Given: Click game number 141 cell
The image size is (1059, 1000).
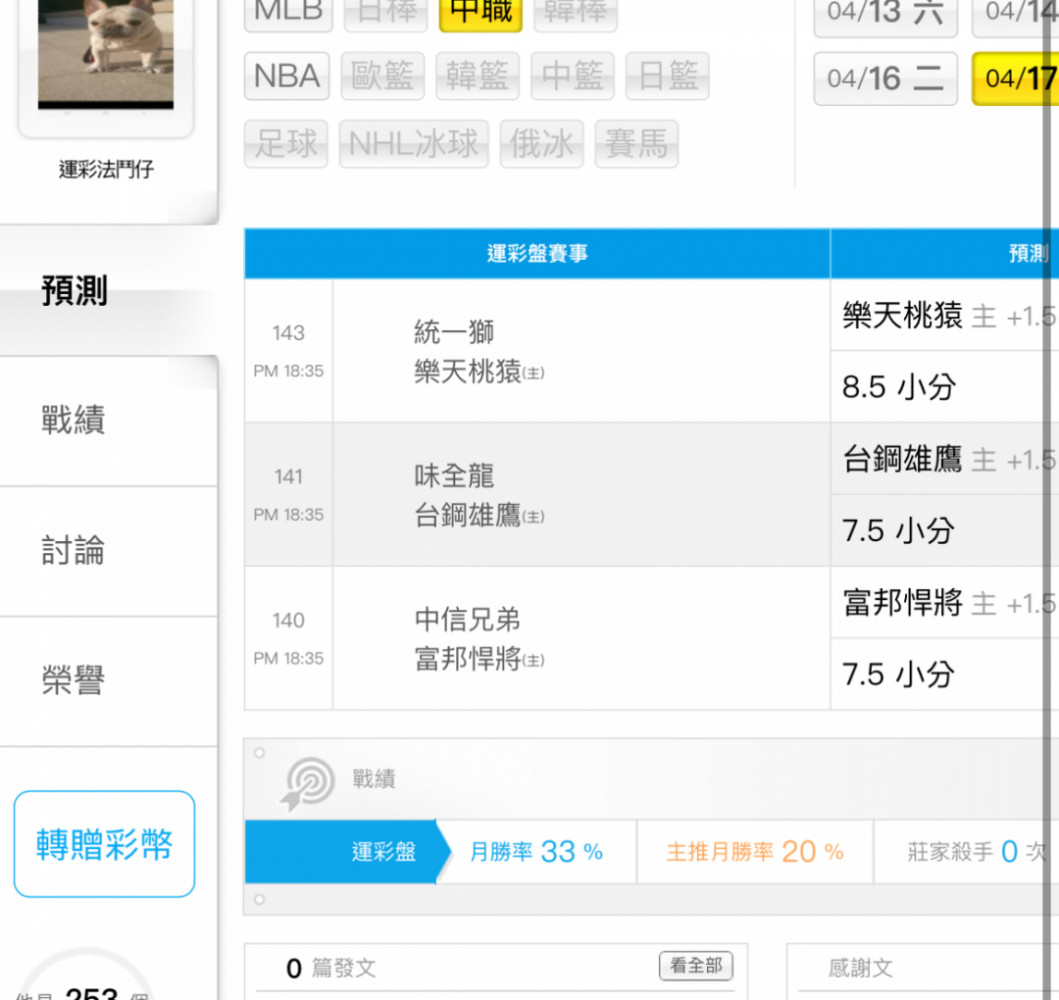Looking at the screenshot, I should click(x=288, y=494).
